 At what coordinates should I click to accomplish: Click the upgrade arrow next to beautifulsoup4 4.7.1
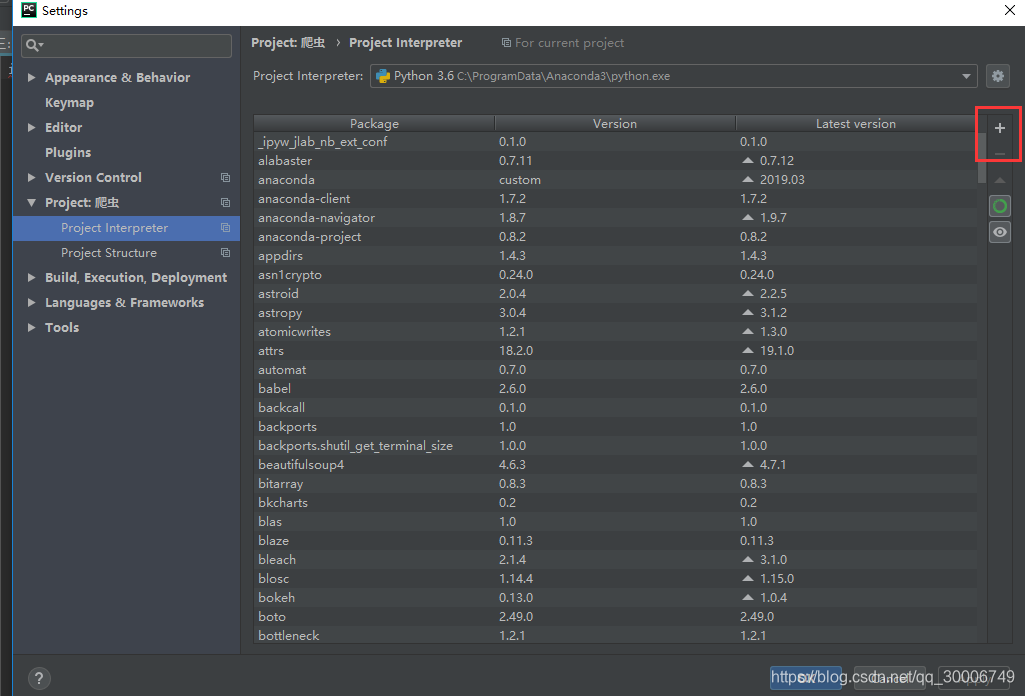748,464
